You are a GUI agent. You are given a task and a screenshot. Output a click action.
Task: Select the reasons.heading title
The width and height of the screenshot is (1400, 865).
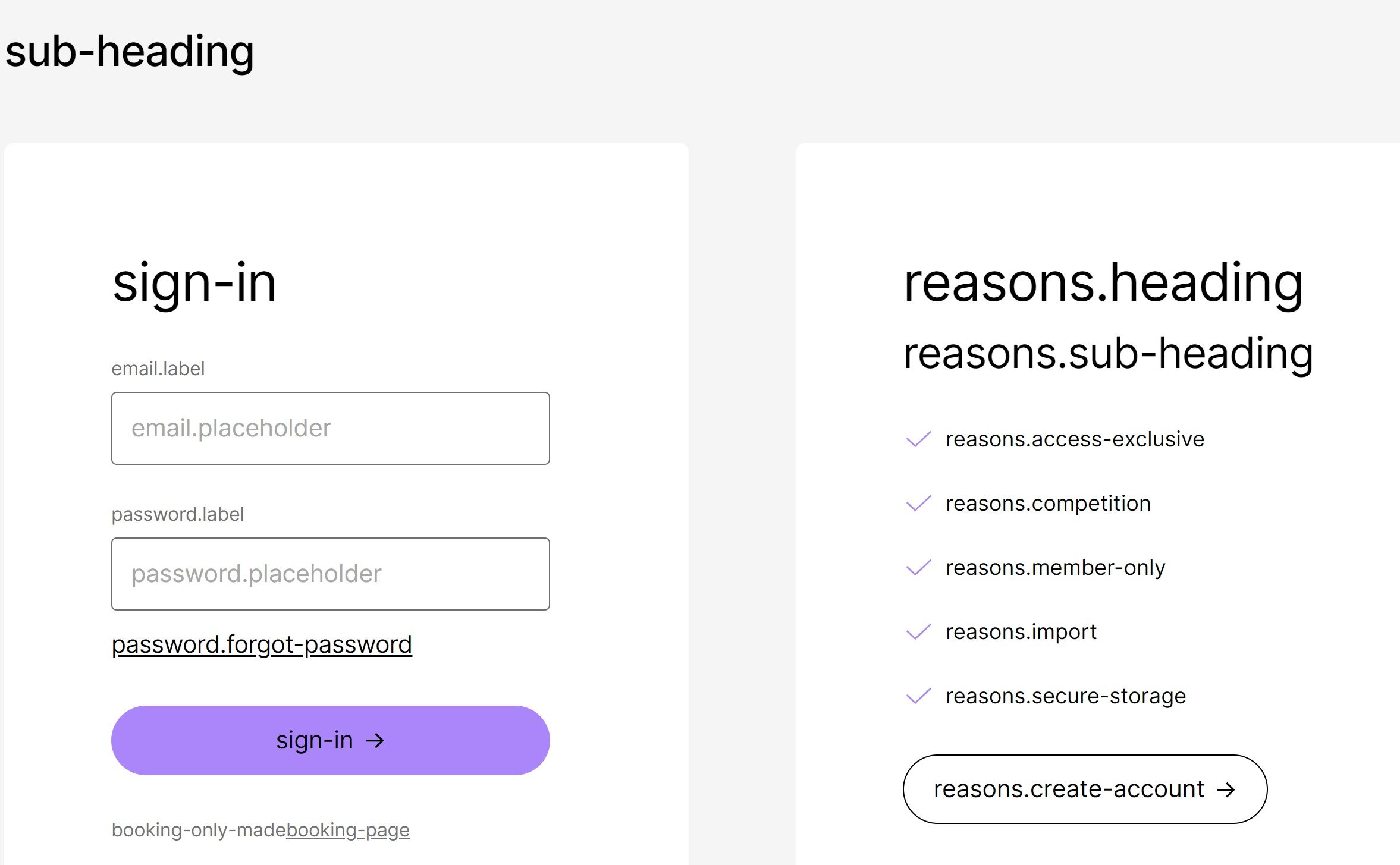coord(1103,283)
